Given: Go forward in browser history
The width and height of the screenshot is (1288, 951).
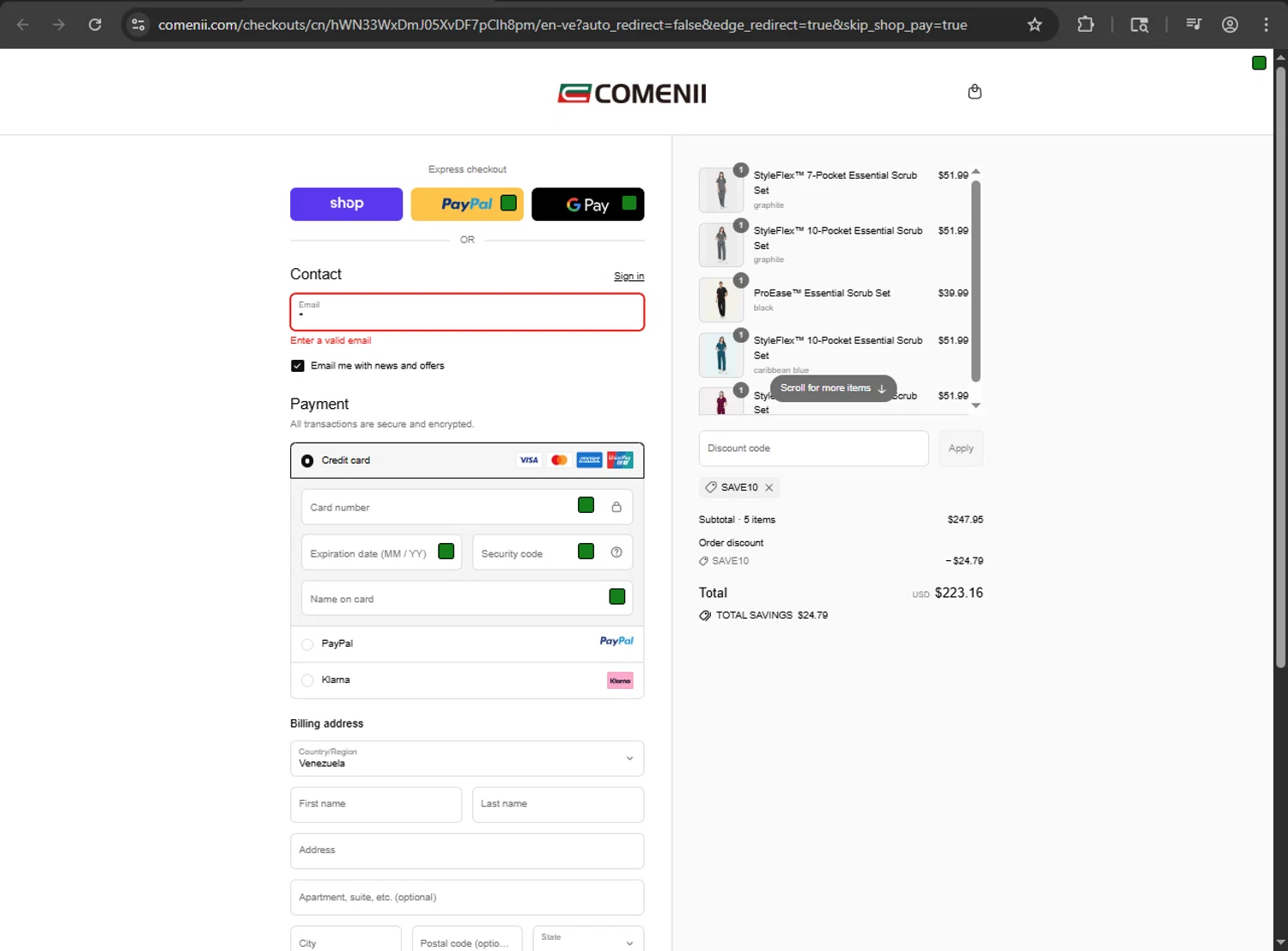Looking at the screenshot, I should 58,25.
